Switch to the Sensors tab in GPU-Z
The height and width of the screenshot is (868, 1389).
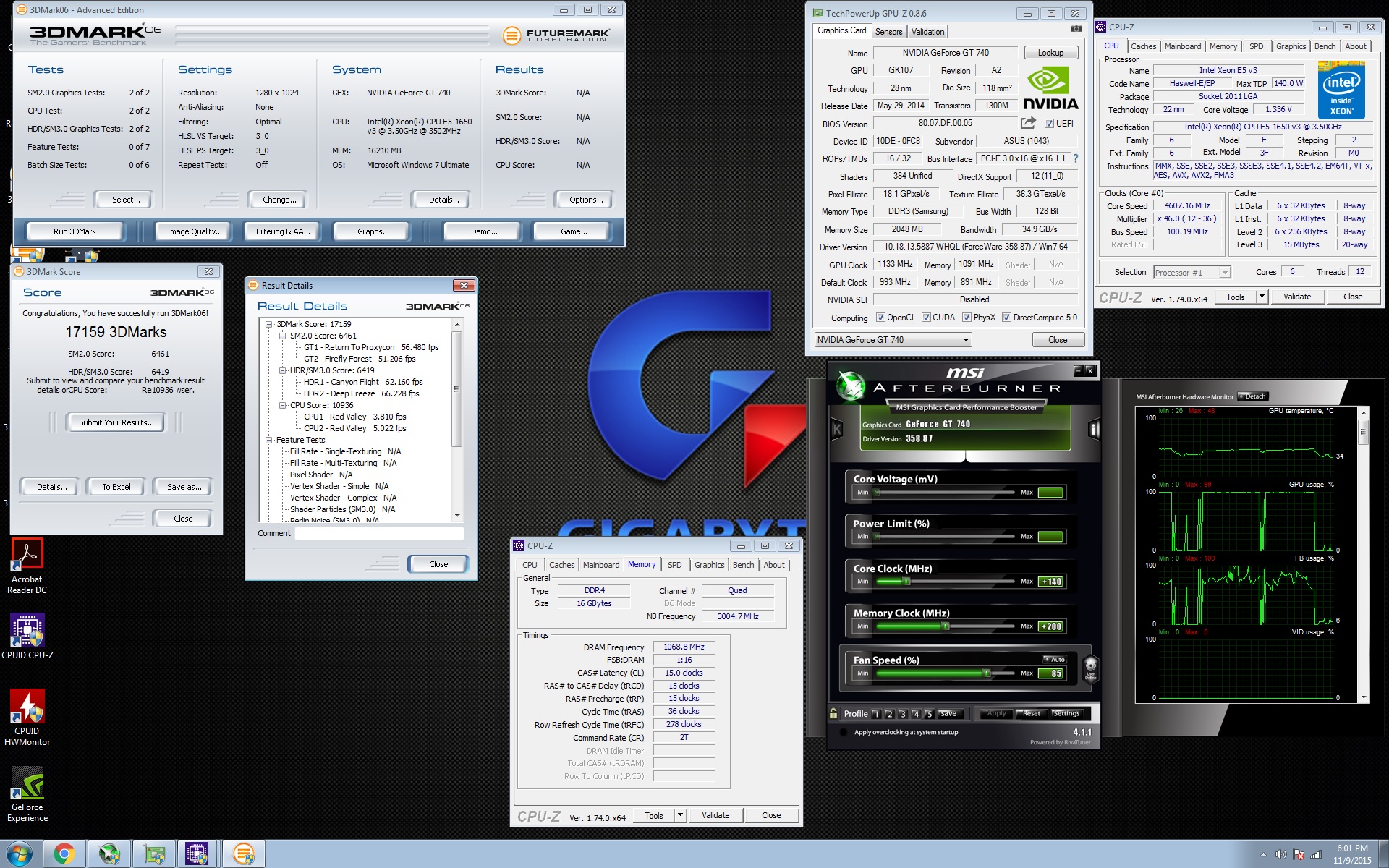(x=888, y=32)
